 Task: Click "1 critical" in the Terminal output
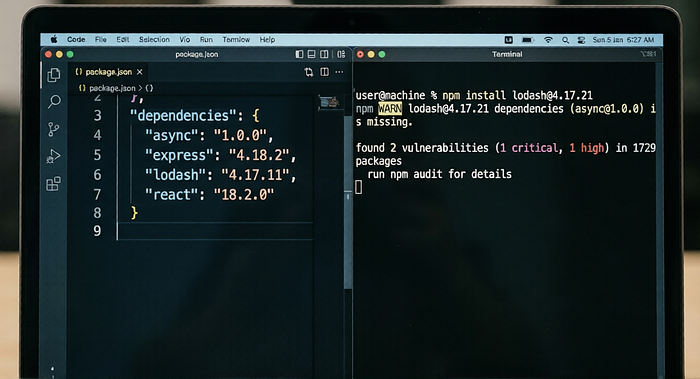click(529, 148)
